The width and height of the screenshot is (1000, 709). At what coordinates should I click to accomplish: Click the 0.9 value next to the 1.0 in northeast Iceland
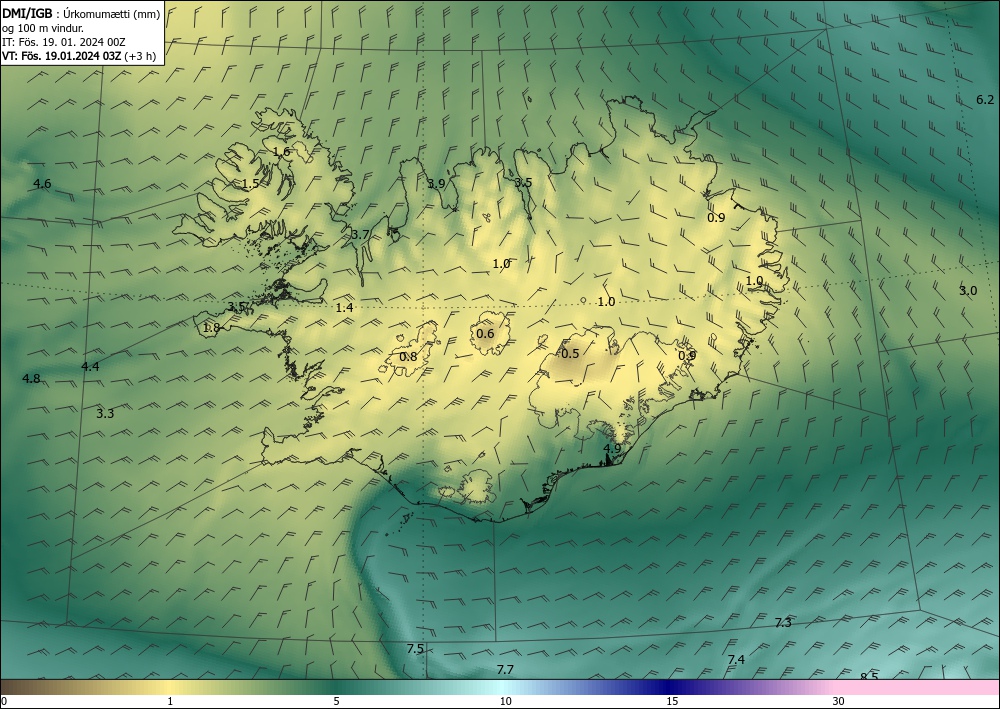(717, 217)
